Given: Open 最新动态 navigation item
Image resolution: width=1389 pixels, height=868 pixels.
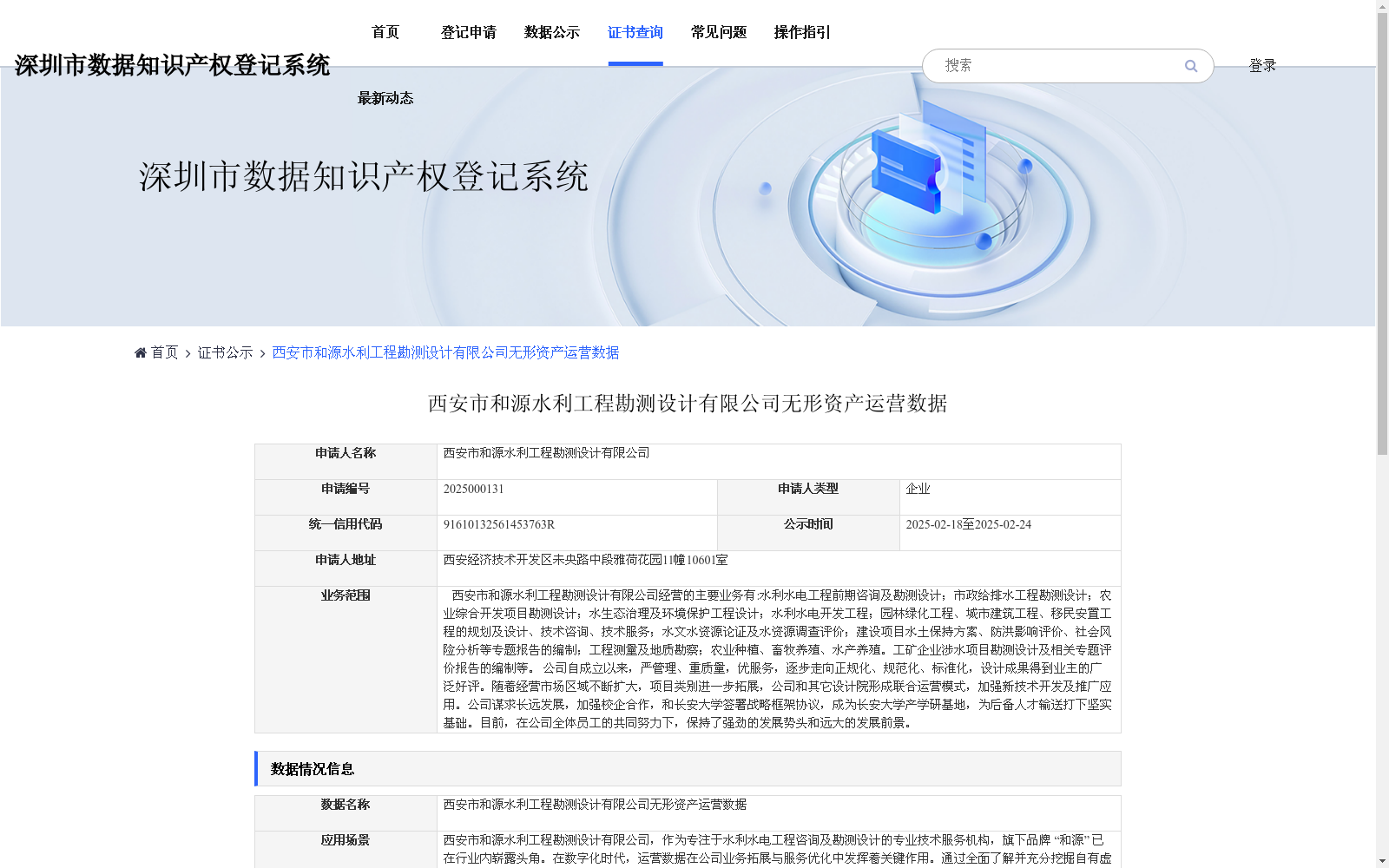Looking at the screenshot, I should 385,98.
